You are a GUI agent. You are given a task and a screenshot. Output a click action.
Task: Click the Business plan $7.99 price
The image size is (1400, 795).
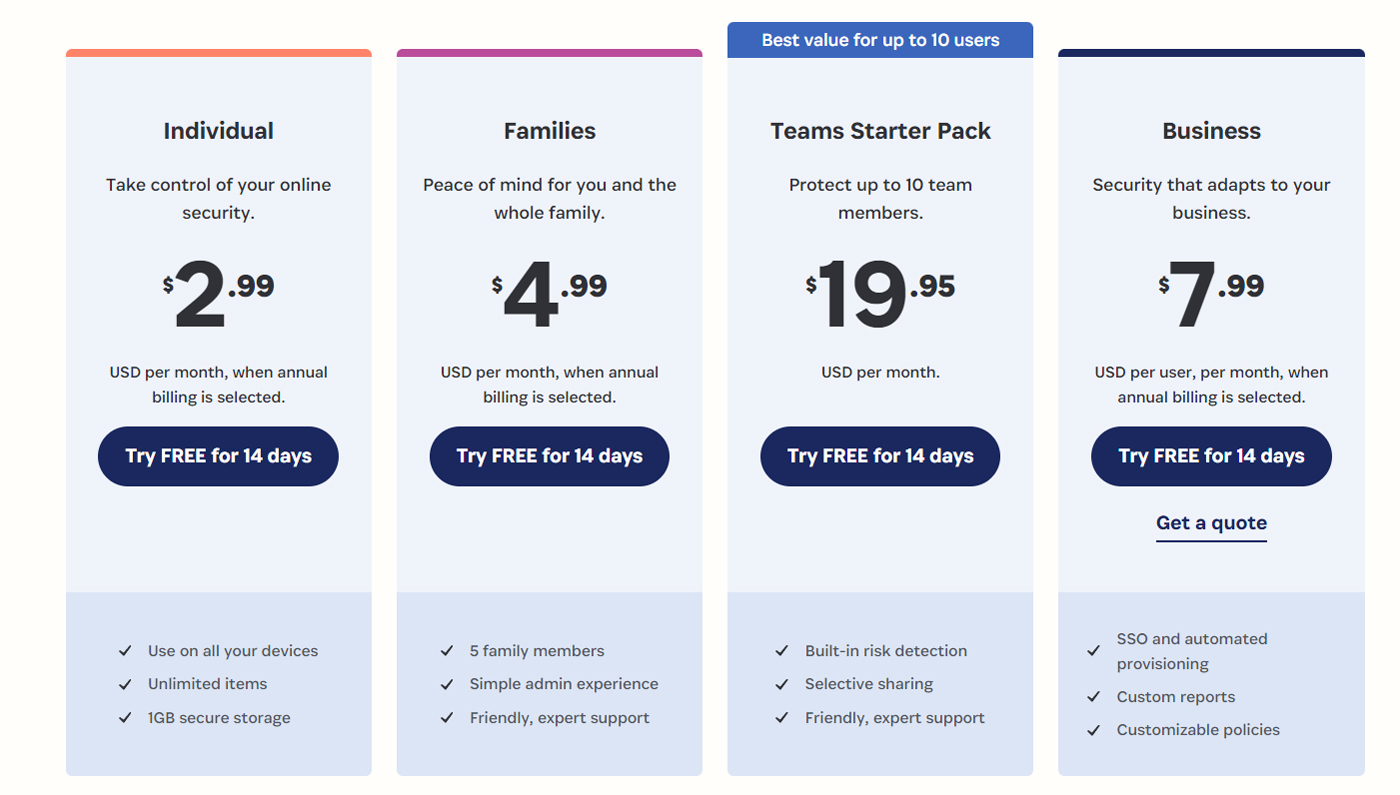(x=1211, y=293)
